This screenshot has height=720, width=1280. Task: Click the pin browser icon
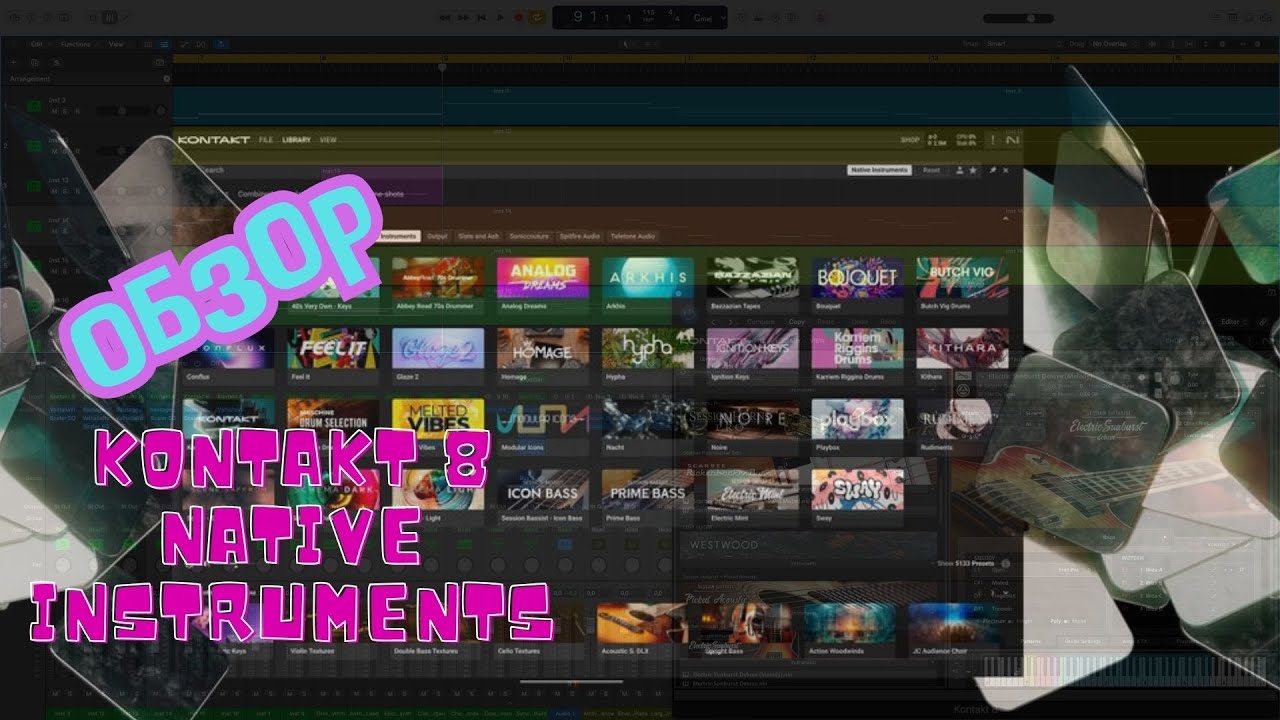[x=993, y=170]
